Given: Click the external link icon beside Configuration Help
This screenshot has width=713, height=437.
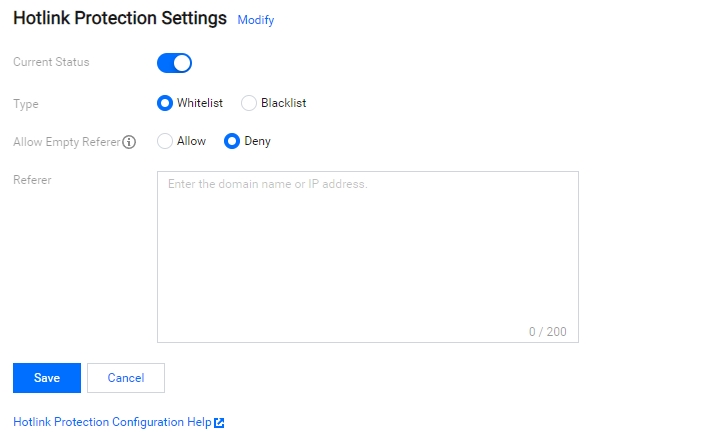Looking at the screenshot, I should point(219,423).
